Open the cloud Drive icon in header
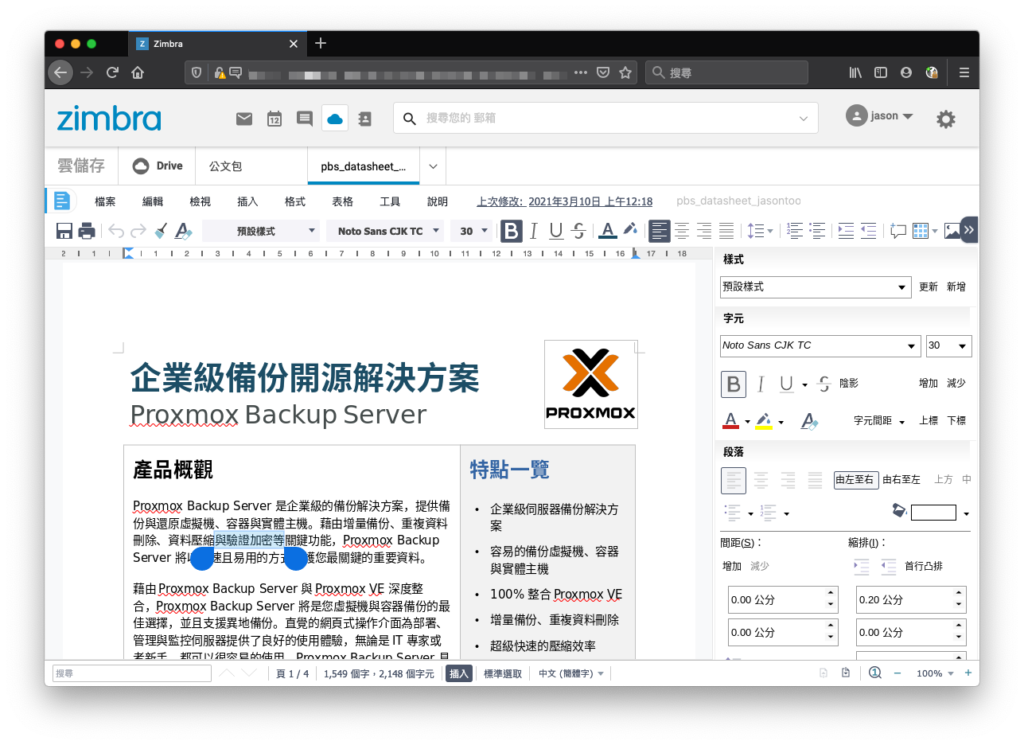The height and width of the screenshot is (745, 1024). (x=334, y=119)
